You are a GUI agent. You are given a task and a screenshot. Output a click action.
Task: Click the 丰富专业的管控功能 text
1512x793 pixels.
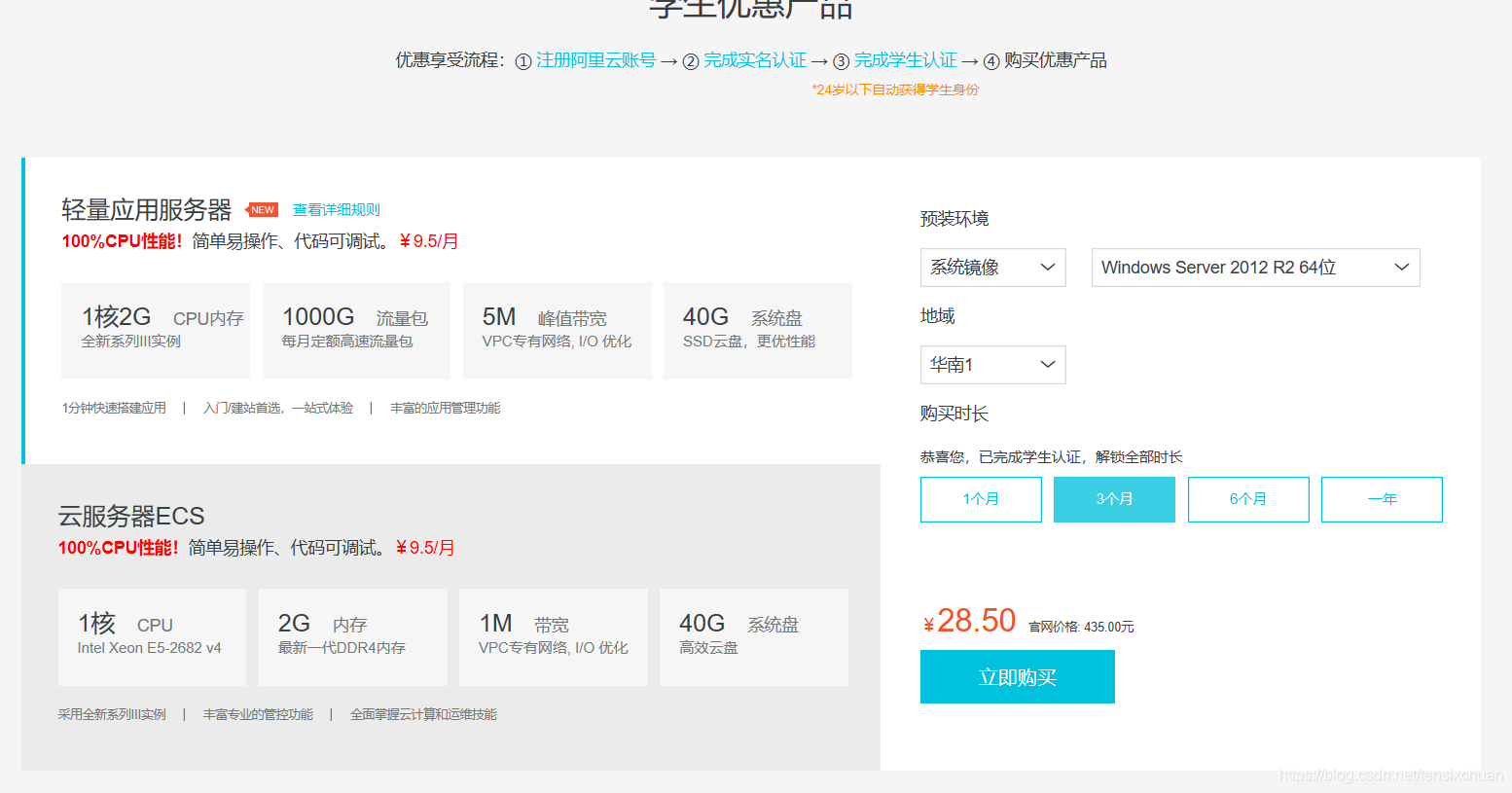tap(258, 715)
